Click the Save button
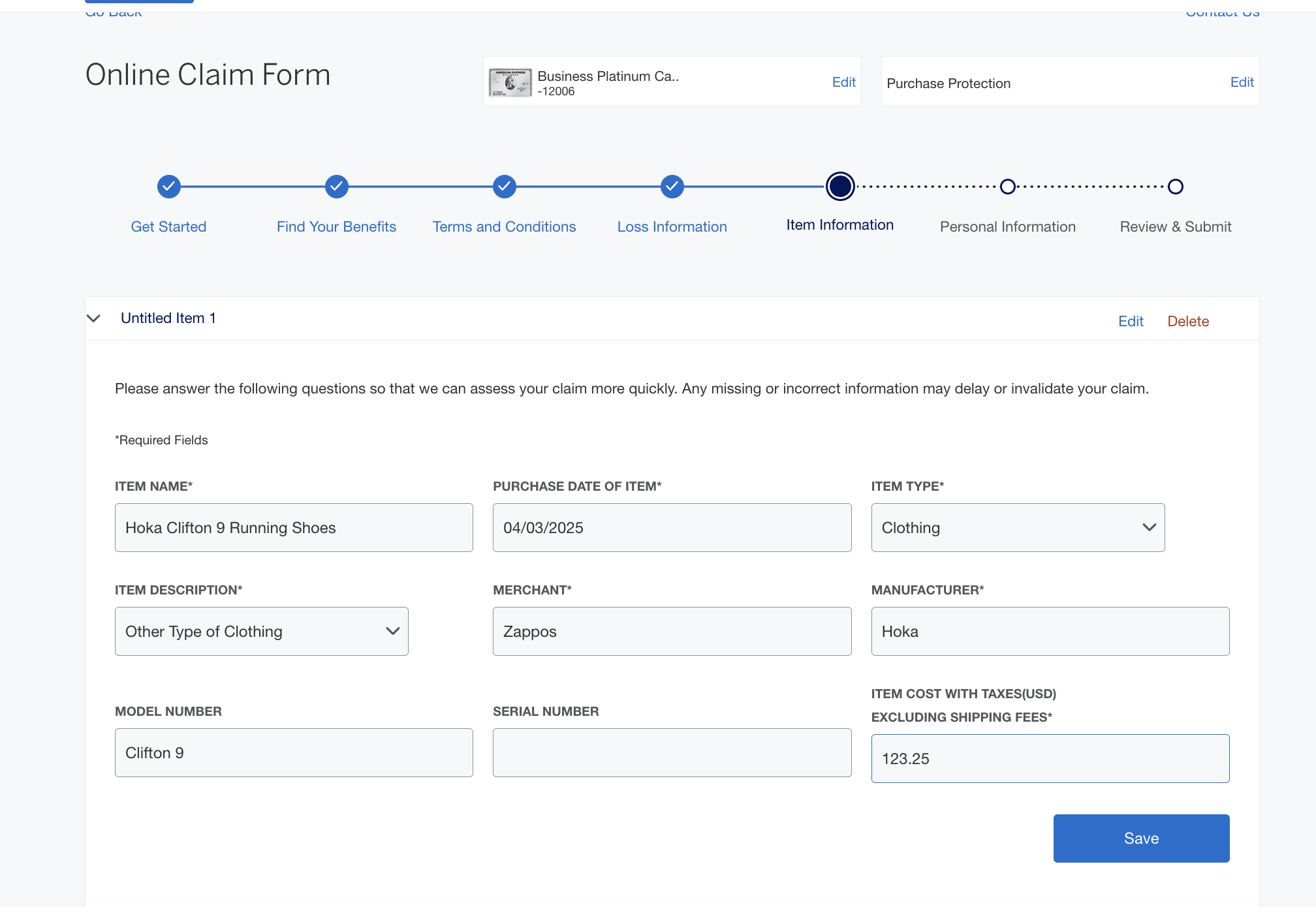This screenshot has width=1316, height=907. (x=1141, y=838)
